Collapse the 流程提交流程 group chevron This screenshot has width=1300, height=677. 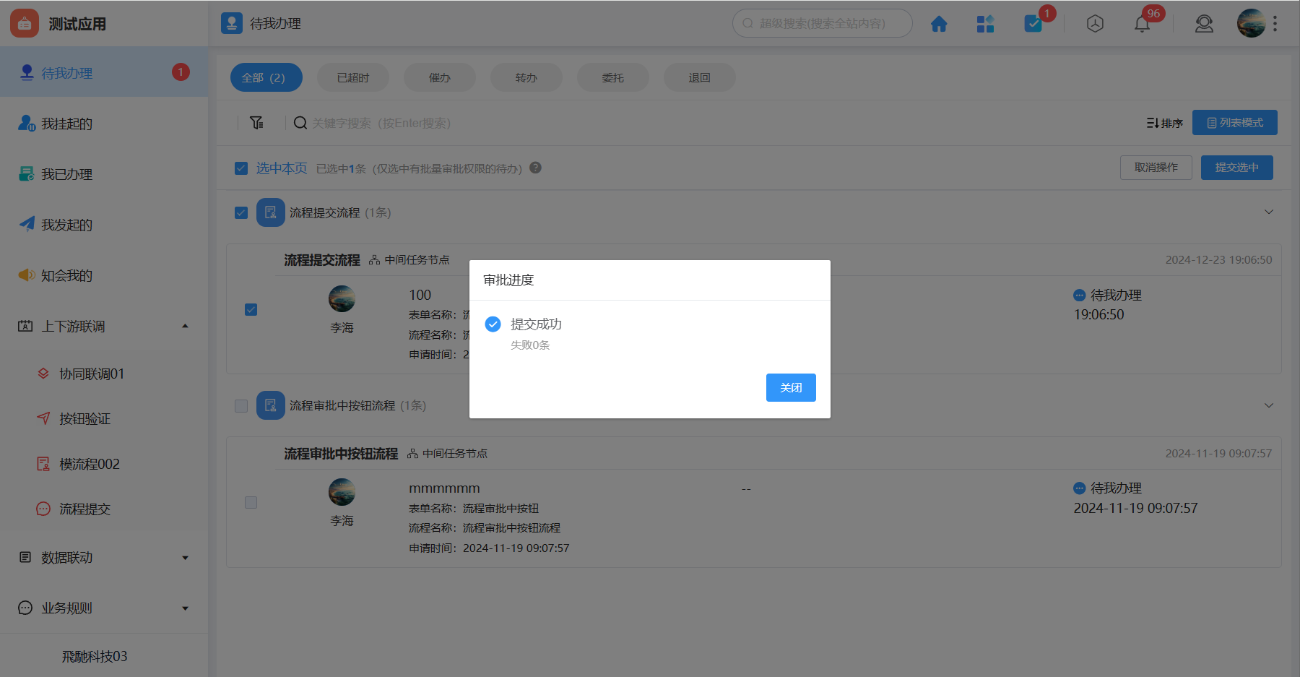(x=1269, y=212)
